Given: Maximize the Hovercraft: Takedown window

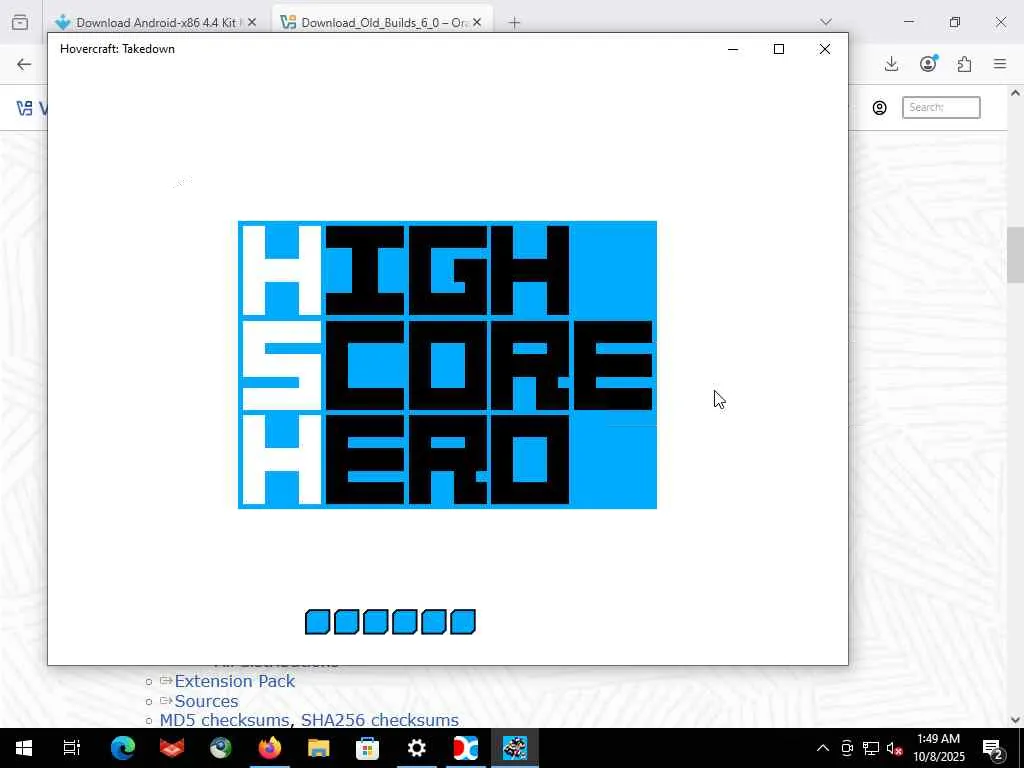Looking at the screenshot, I should pyautogui.click(x=778, y=49).
